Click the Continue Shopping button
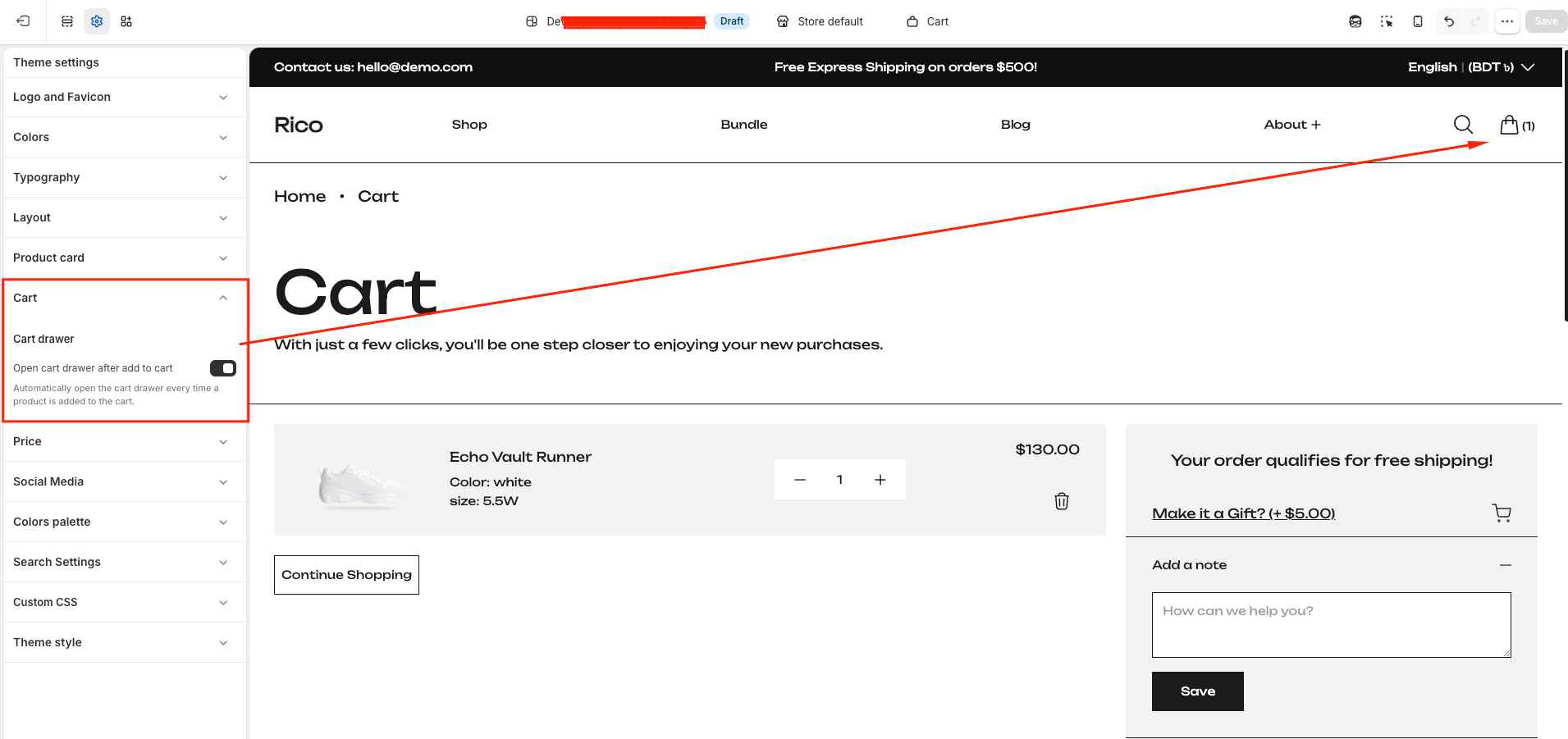Viewport: 1568px width, 739px height. coord(346,575)
